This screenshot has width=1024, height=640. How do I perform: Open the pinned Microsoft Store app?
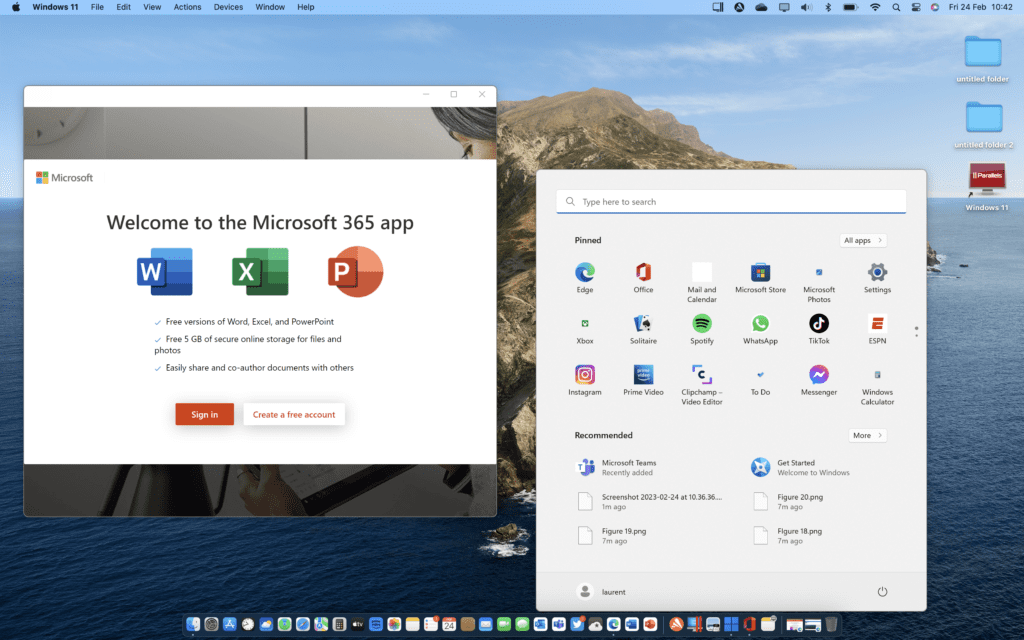[x=760, y=278]
